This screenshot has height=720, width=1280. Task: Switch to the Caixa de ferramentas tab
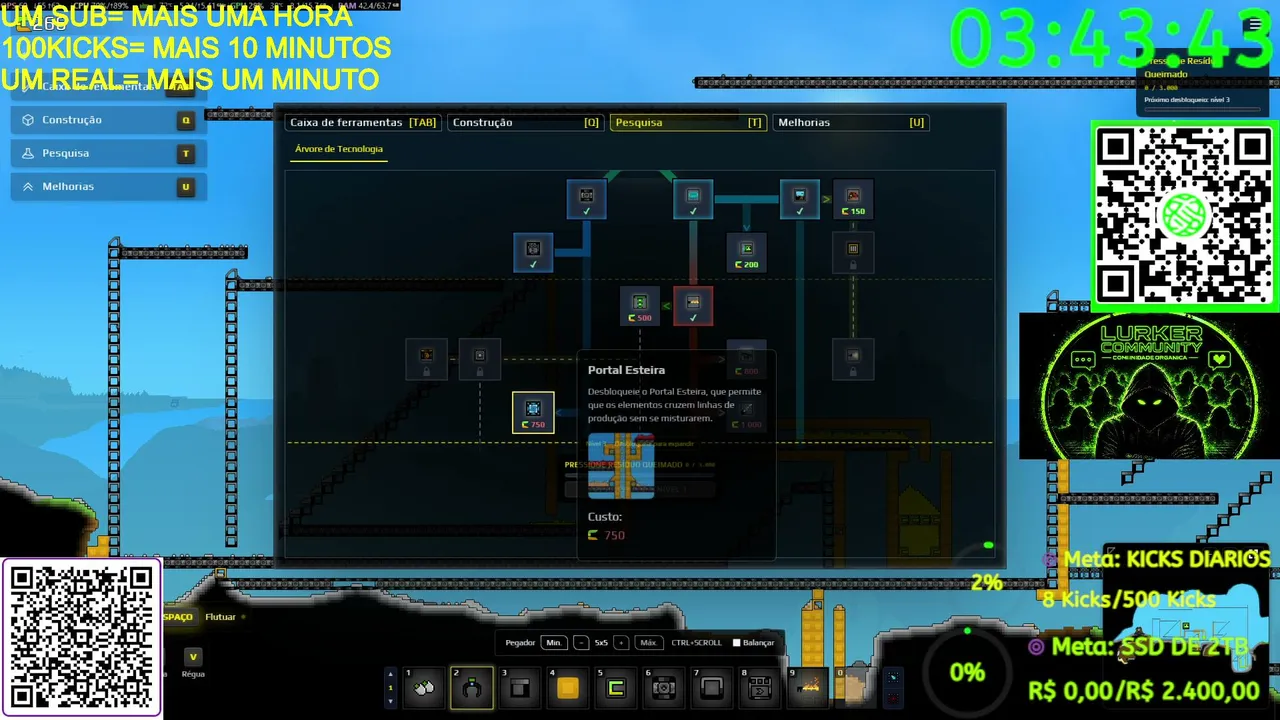point(363,122)
